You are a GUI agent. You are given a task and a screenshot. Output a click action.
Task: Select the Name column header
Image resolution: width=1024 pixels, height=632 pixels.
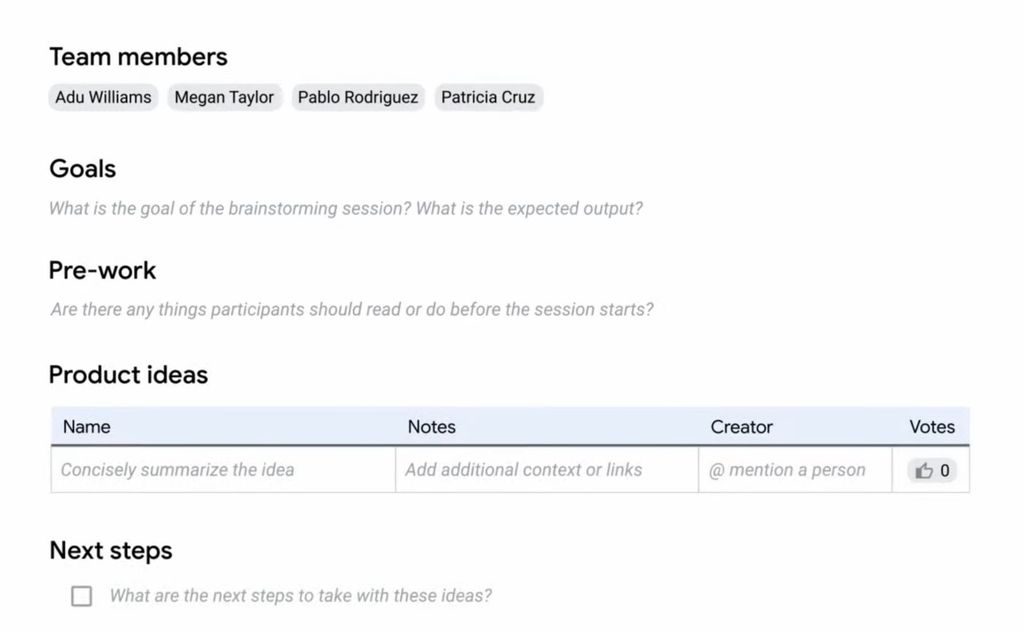87,427
